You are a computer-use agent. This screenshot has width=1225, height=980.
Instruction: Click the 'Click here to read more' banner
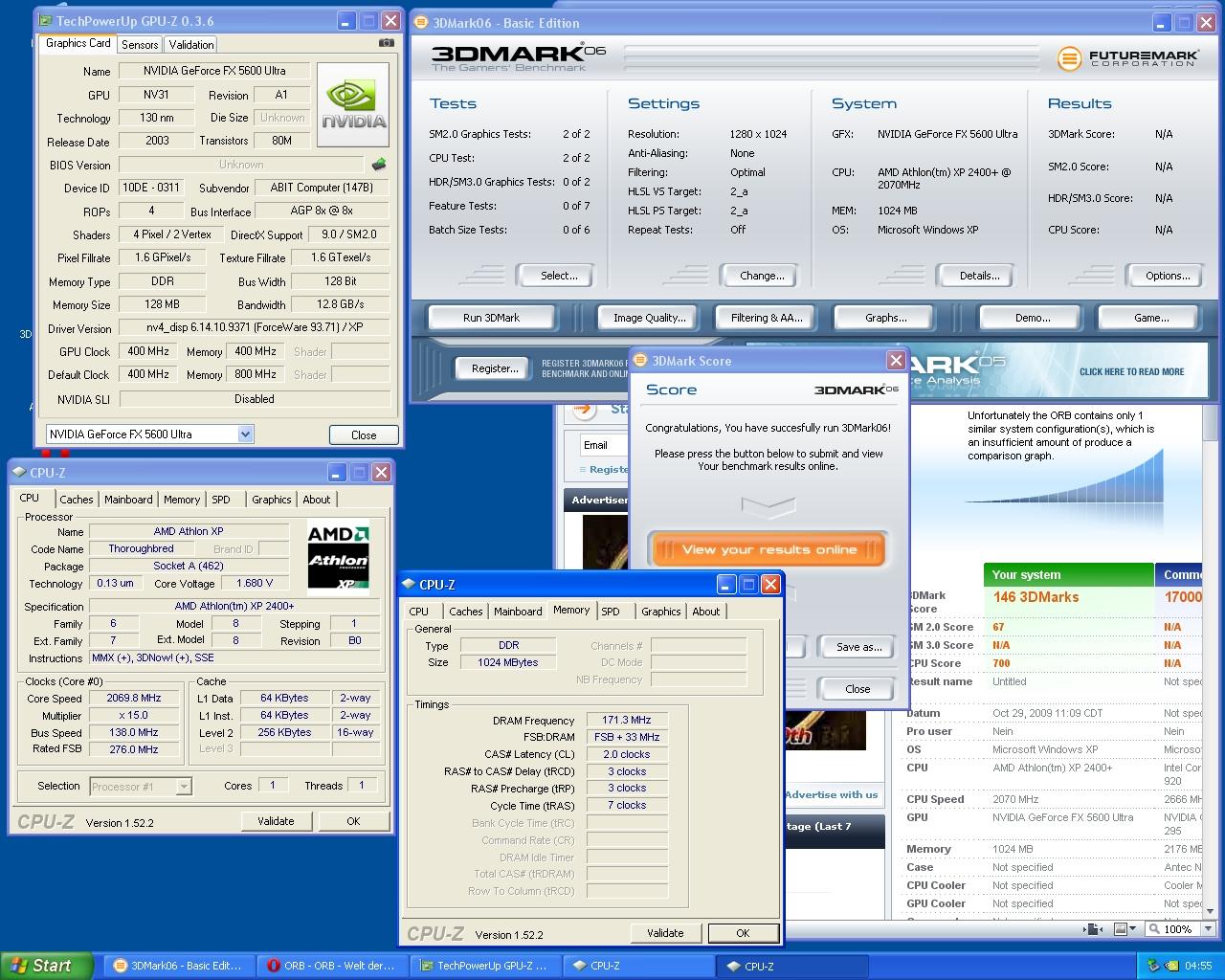pos(1131,372)
